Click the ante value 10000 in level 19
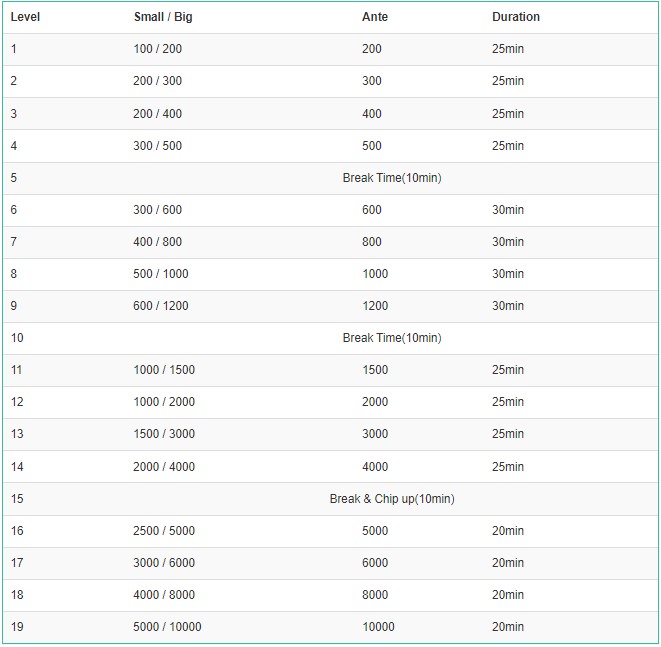The width and height of the screenshot is (661, 647). coord(379,627)
